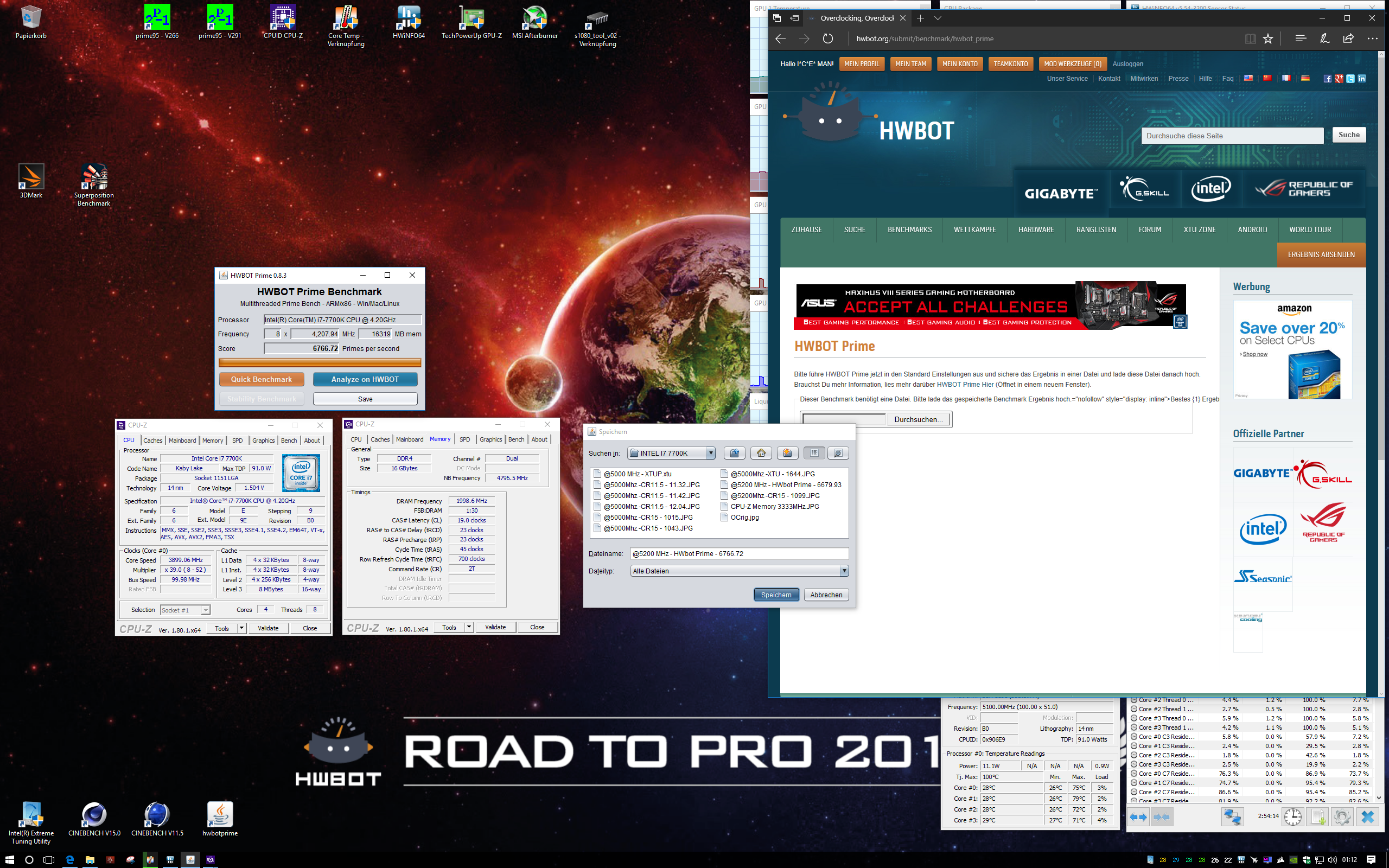Switch Speichern dialog to details view
This screenshot has height=868, width=1389.
tap(838, 453)
